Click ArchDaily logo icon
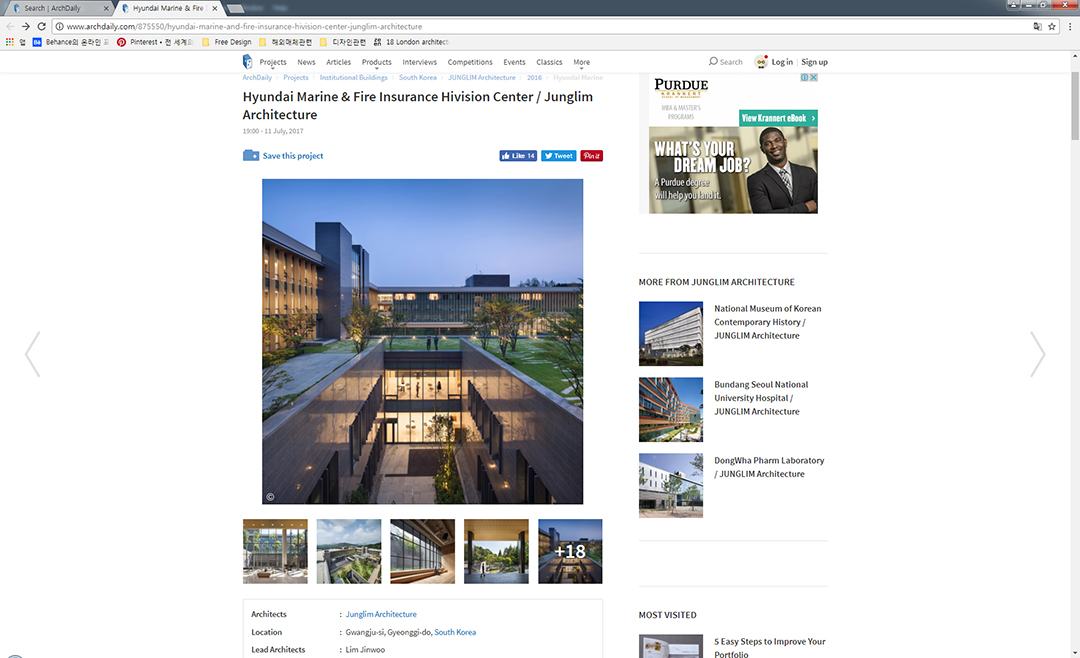 click(247, 62)
